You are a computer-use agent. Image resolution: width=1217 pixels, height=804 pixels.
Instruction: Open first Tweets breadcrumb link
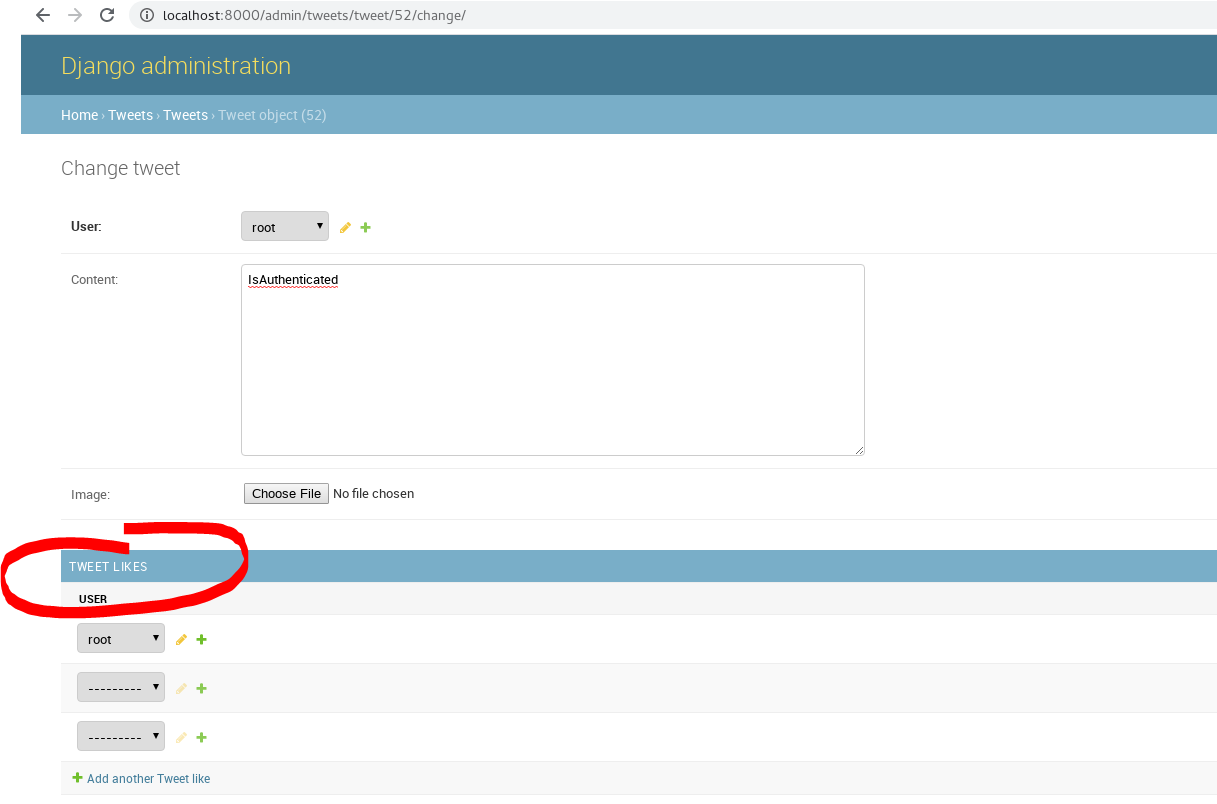click(x=130, y=115)
